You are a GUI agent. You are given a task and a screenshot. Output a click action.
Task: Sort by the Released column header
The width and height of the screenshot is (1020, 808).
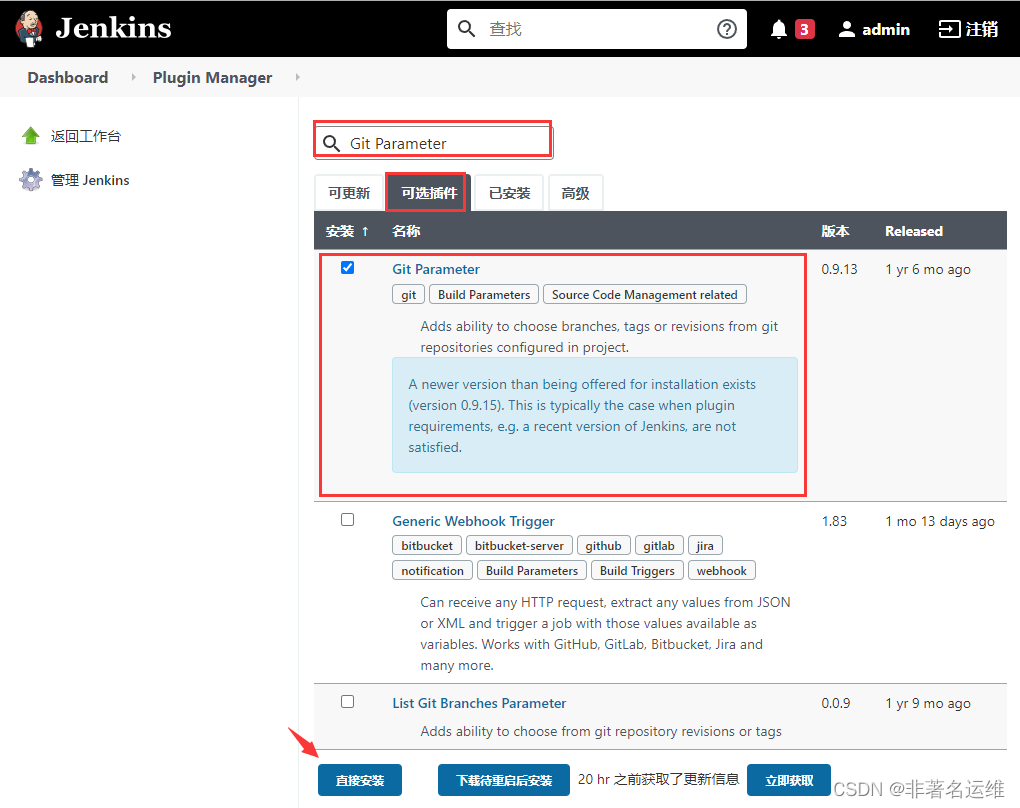click(x=913, y=231)
